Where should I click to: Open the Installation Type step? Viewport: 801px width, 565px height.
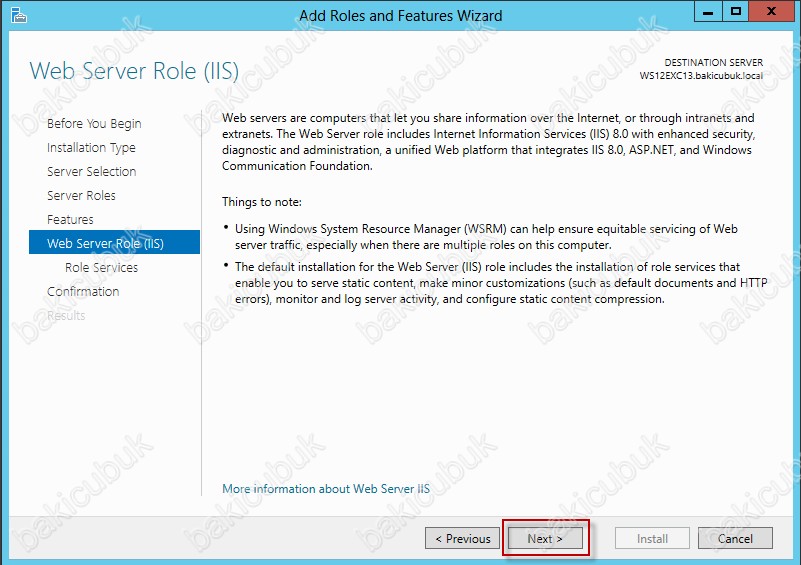click(91, 148)
